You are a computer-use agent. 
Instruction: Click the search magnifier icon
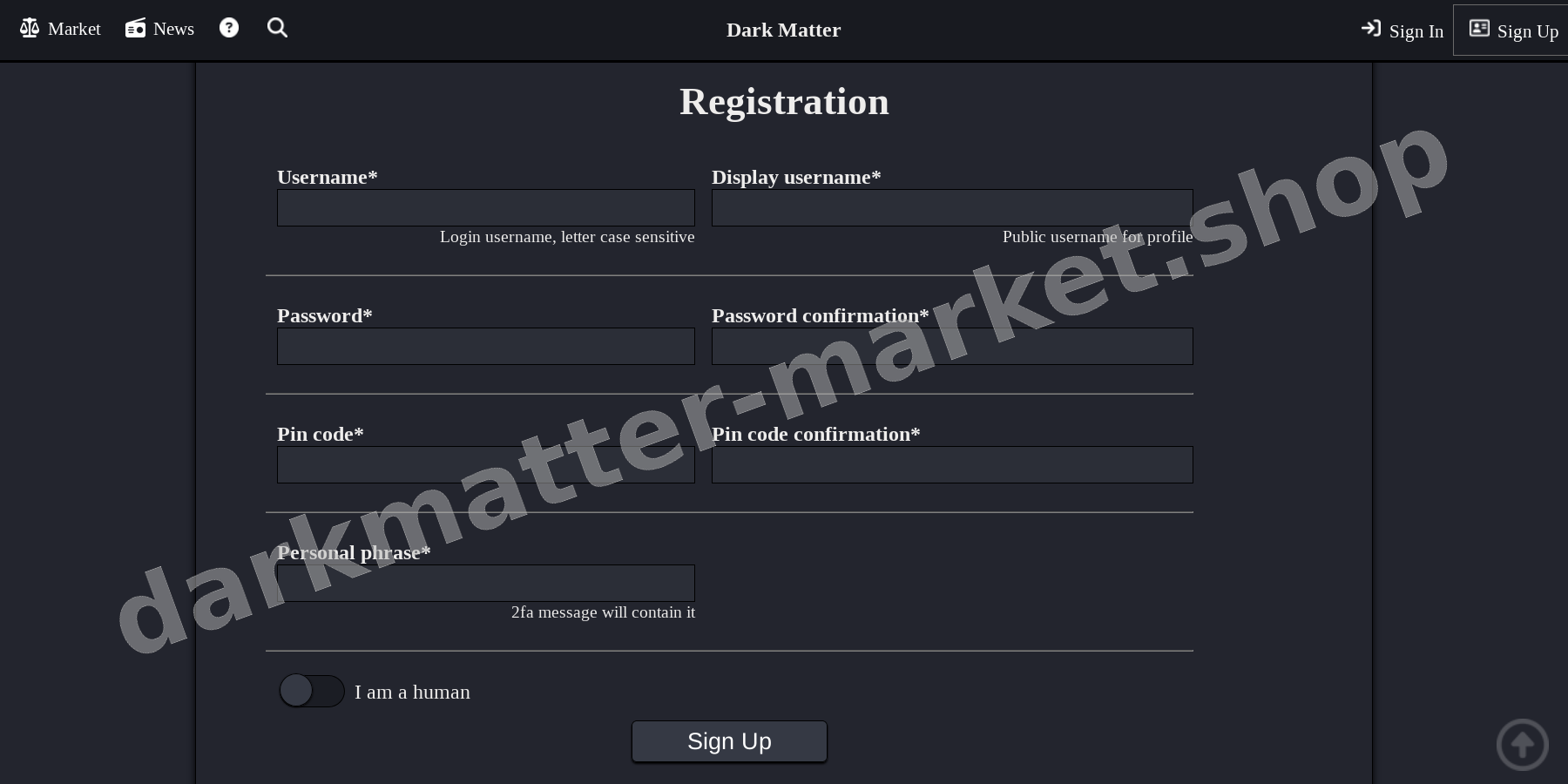coord(277,27)
